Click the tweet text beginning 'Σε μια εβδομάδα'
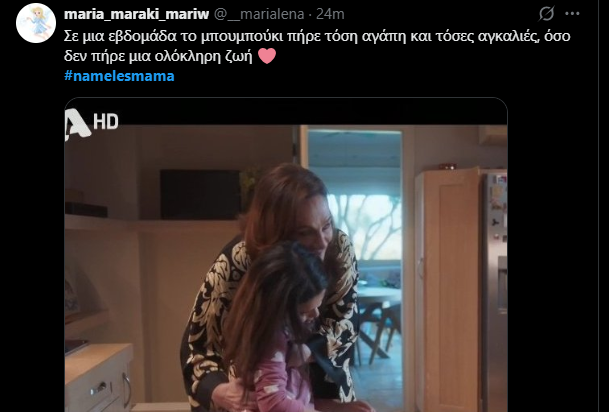 tap(317, 36)
